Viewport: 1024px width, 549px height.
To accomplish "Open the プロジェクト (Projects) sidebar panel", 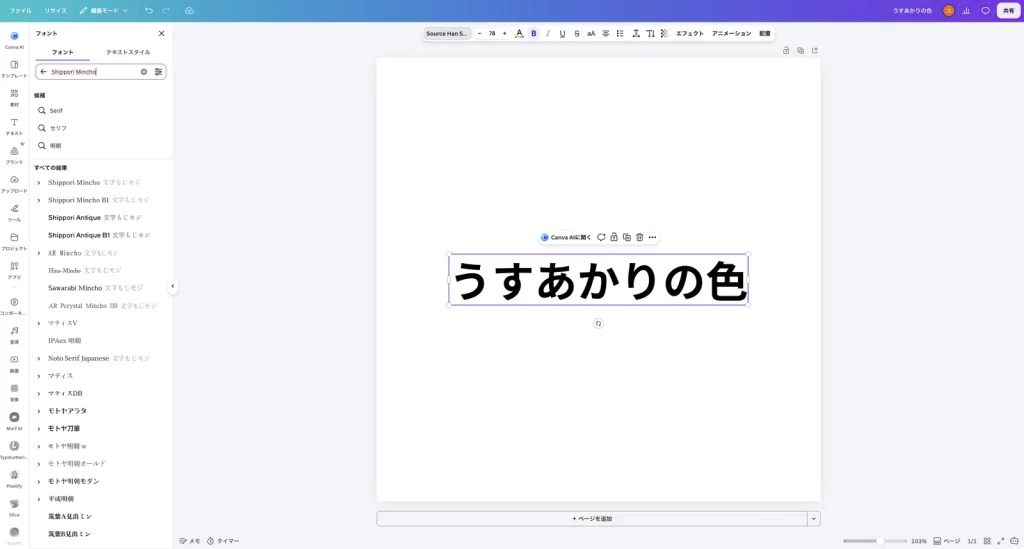I will [14, 241].
